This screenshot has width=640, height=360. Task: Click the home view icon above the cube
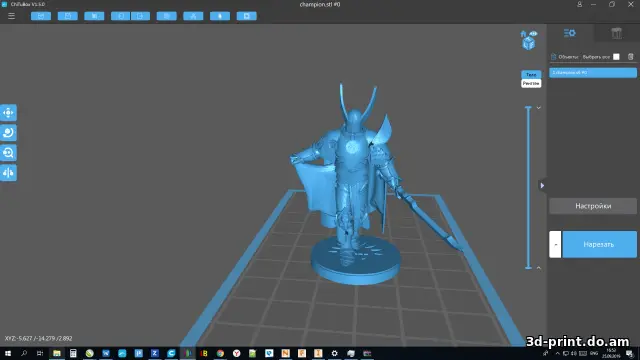coord(523,34)
